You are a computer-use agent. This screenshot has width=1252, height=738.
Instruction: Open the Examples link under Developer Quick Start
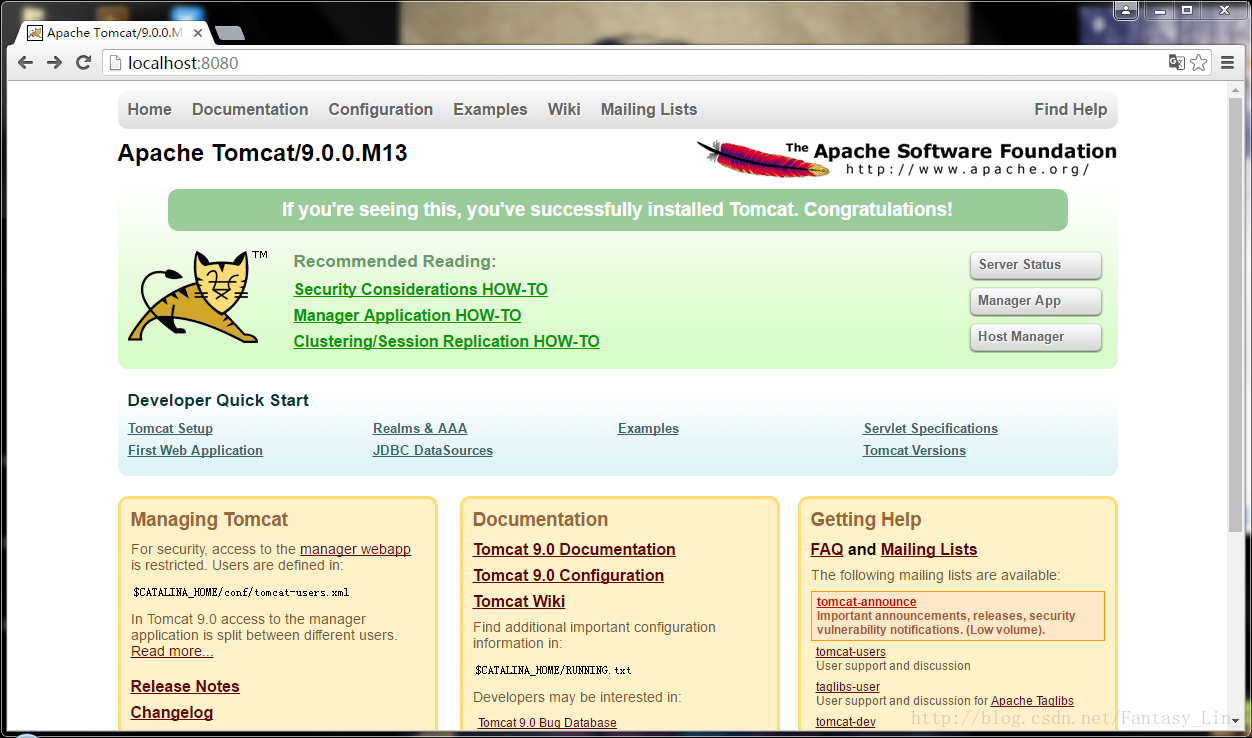pyautogui.click(x=648, y=428)
